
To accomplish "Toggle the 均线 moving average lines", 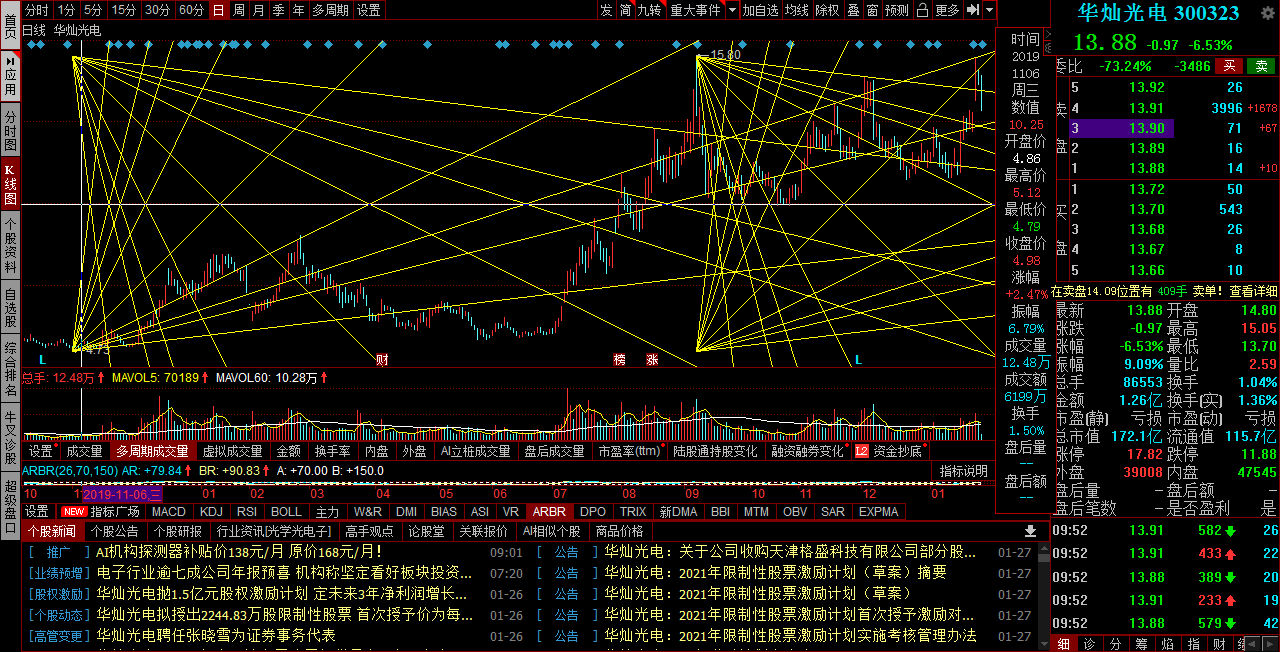I will click(x=796, y=10).
